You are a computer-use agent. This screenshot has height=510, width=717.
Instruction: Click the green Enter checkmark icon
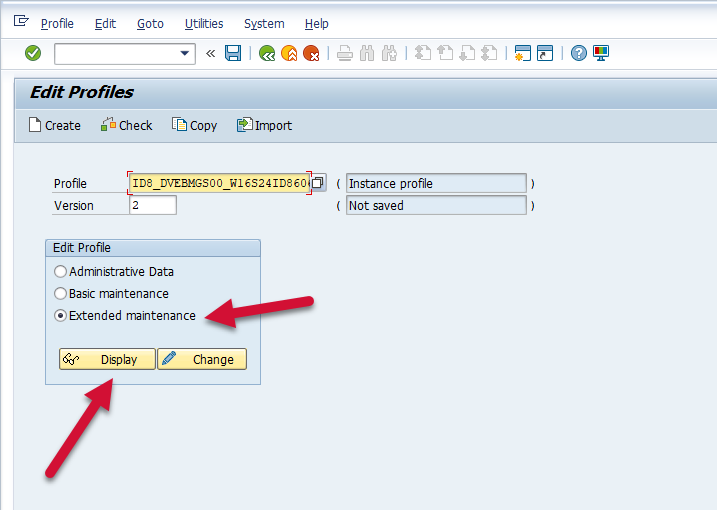click(33, 53)
